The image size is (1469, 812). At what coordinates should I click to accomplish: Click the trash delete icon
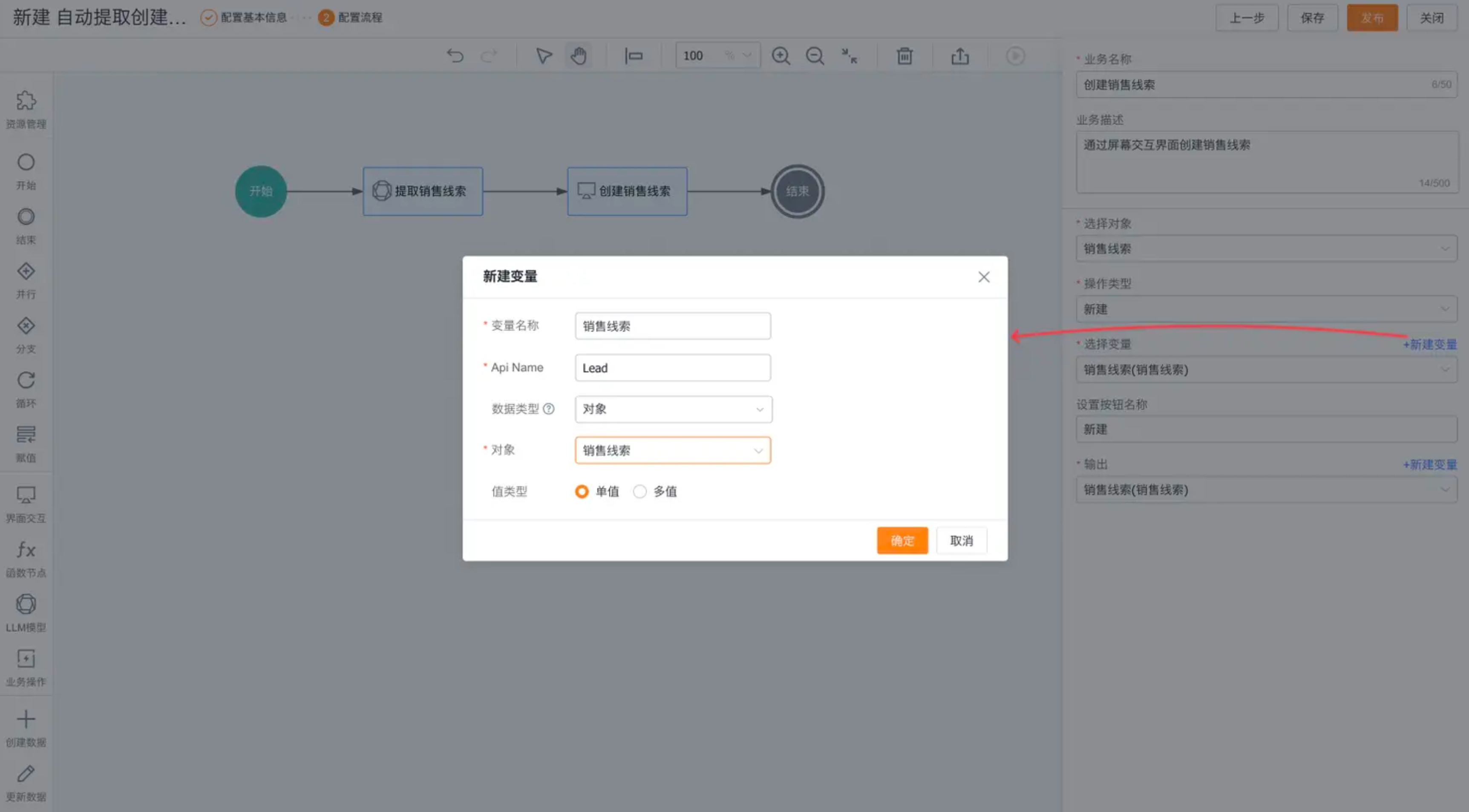(904, 56)
